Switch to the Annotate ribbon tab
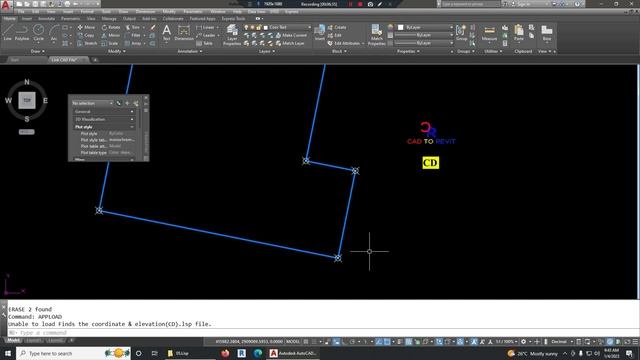 coord(46,19)
